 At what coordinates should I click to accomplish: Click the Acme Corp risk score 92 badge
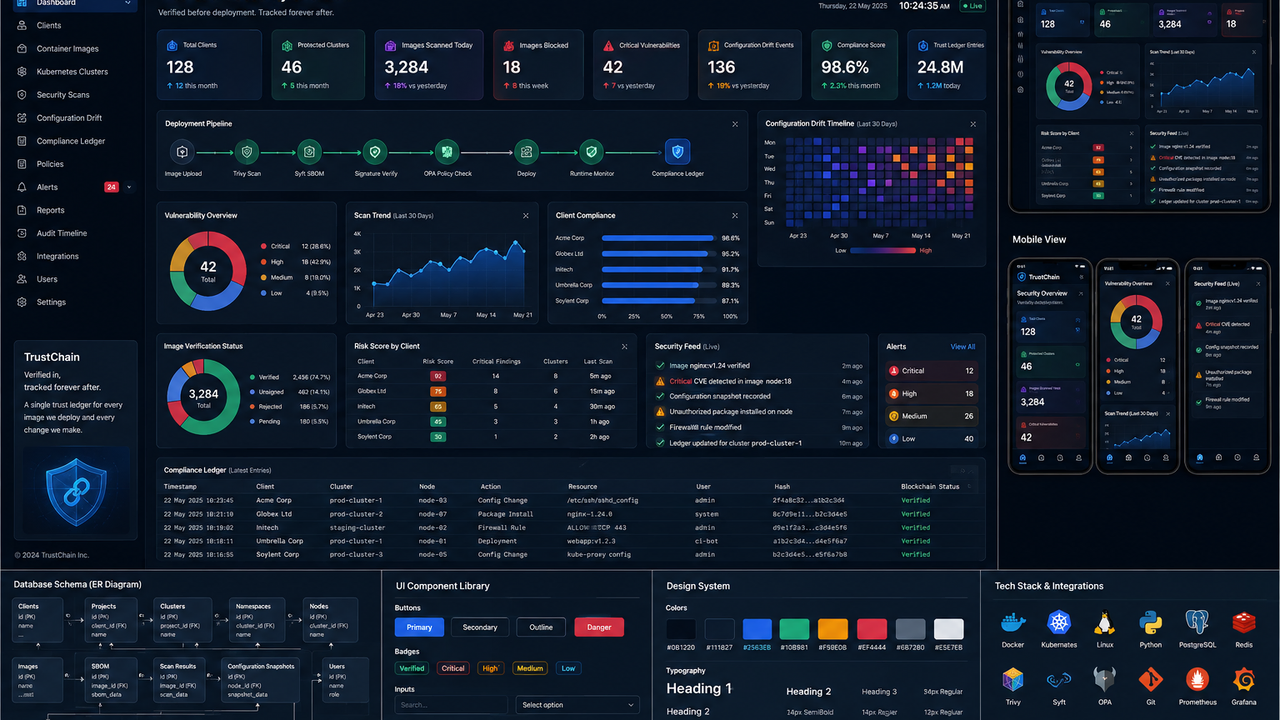click(x=438, y=376)
